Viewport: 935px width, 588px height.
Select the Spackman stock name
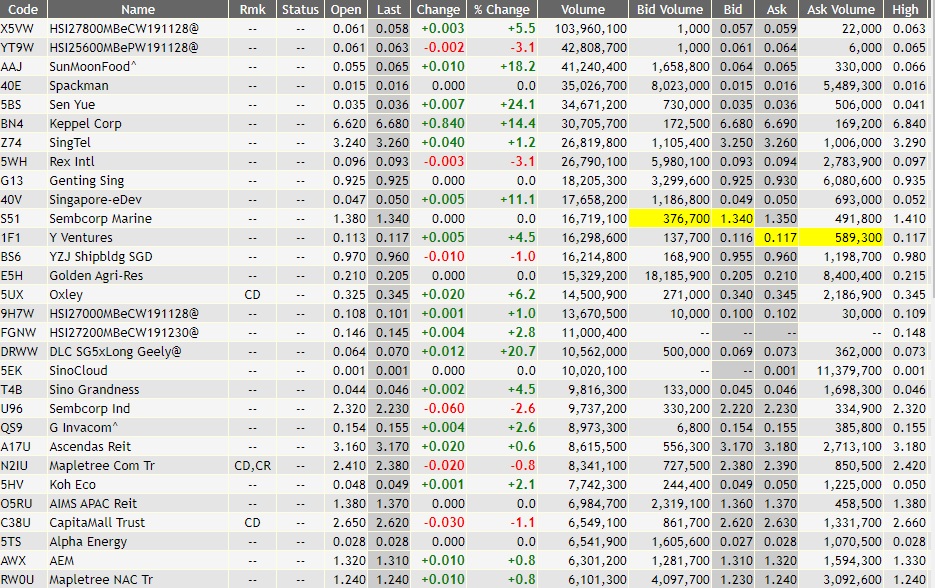pos(79,86)
